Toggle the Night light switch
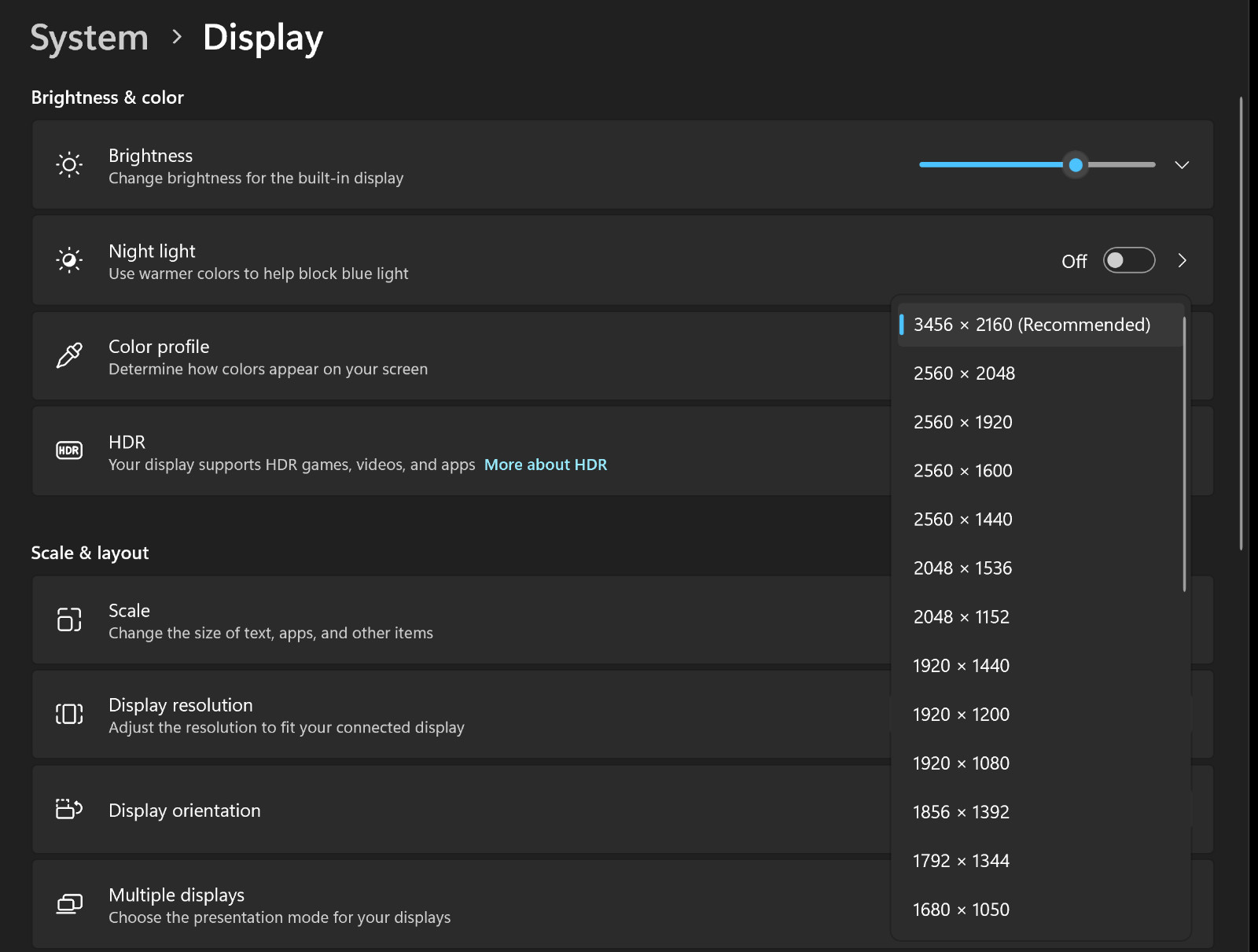This screenshot has width=1258, height=952. click(x=1129, y=260)
